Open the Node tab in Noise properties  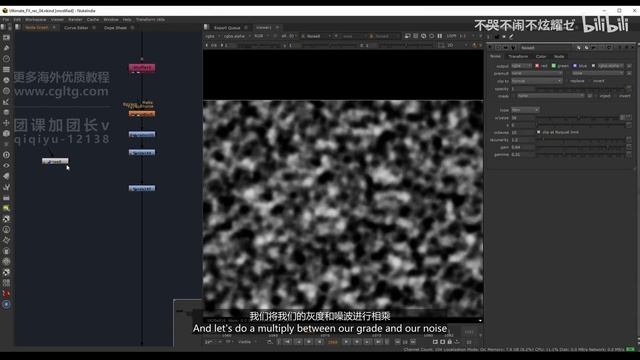[x=559, y=56]
